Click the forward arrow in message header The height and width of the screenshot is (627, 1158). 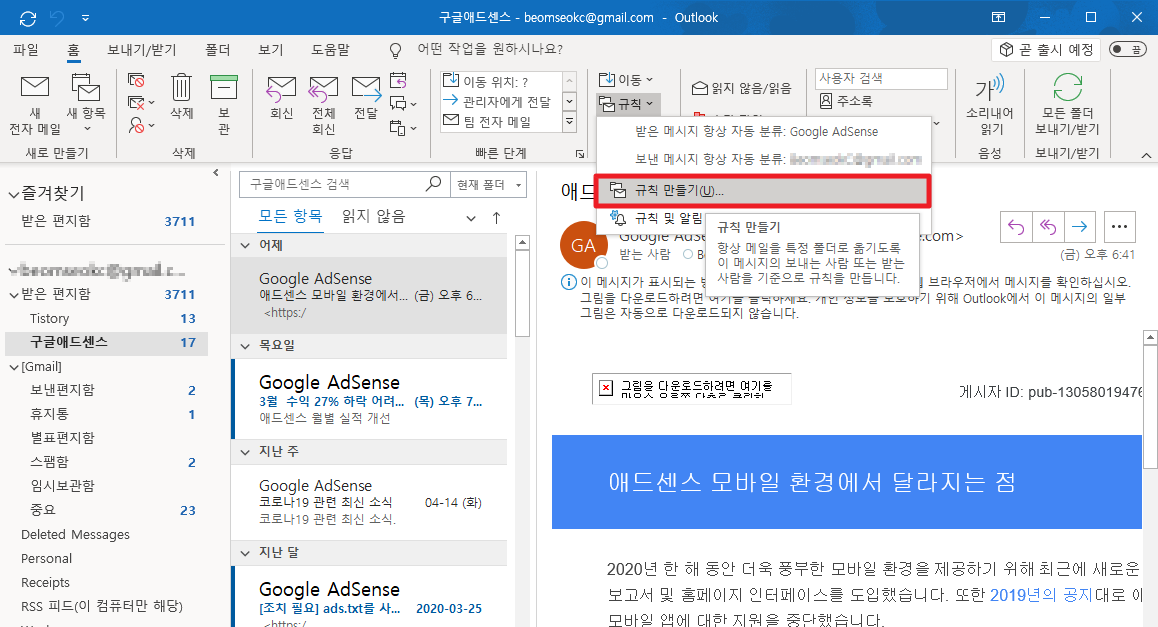click(x=1079, y=227)
